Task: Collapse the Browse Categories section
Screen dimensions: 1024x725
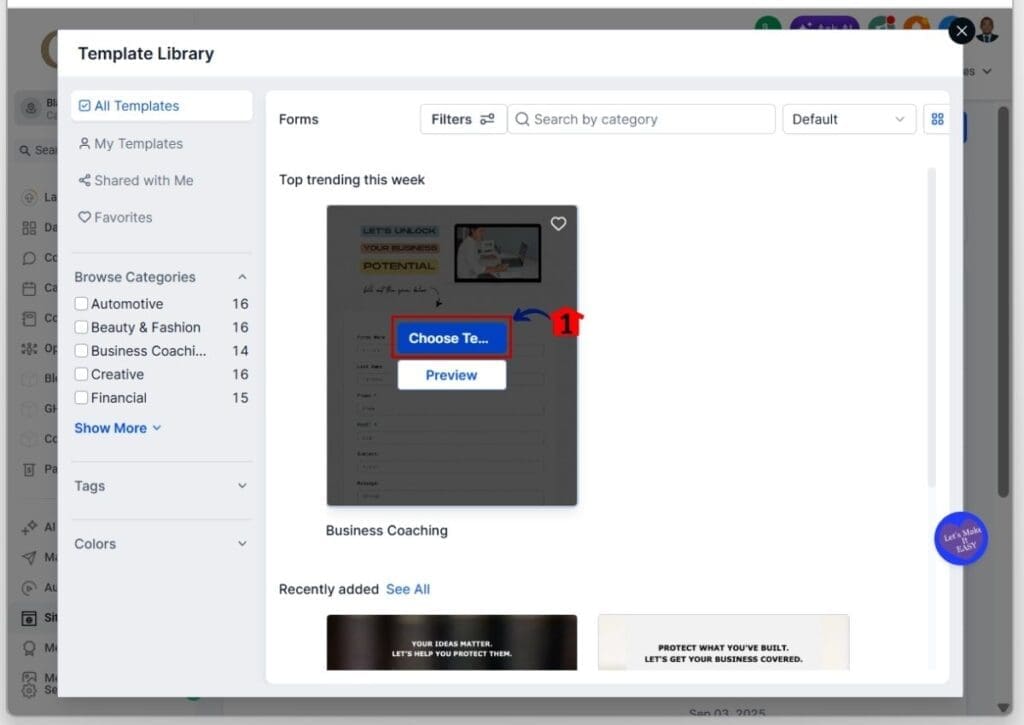Action: pos(241,276)
